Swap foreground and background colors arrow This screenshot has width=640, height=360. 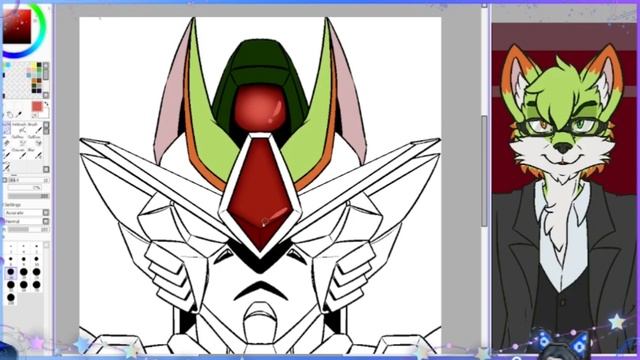(46, 104)
